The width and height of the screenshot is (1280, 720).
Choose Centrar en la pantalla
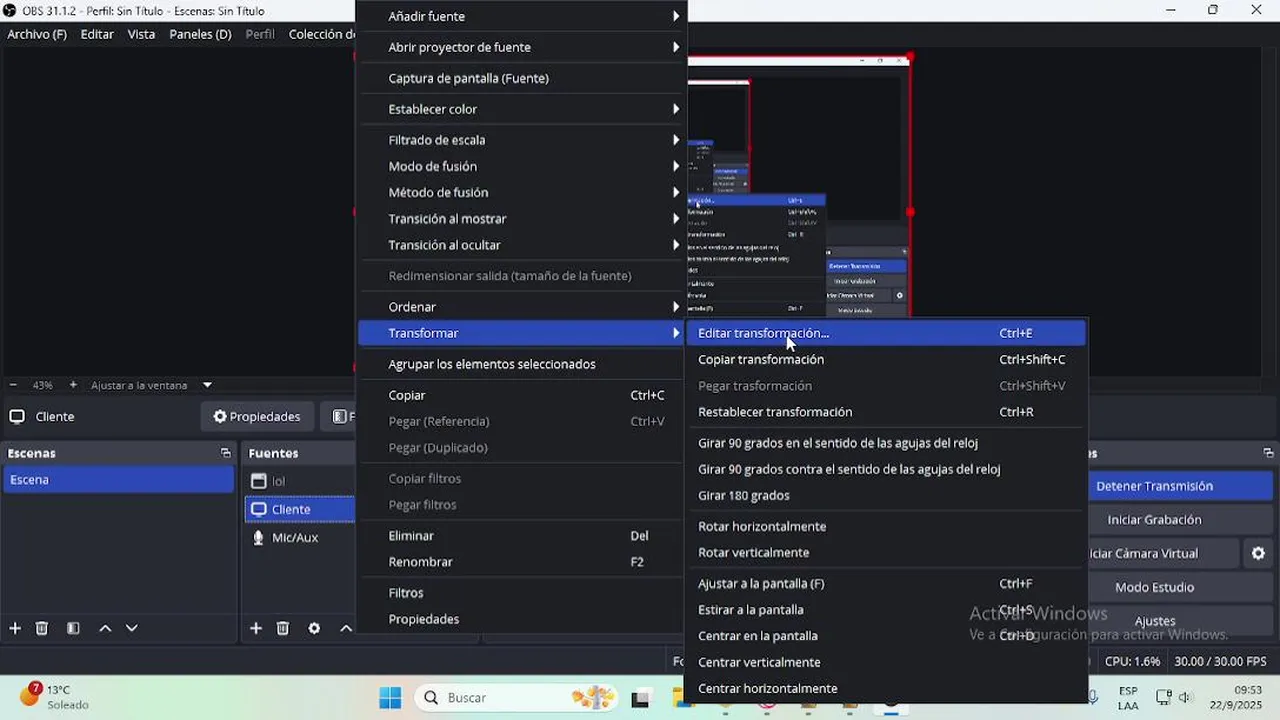coord(886,636)
